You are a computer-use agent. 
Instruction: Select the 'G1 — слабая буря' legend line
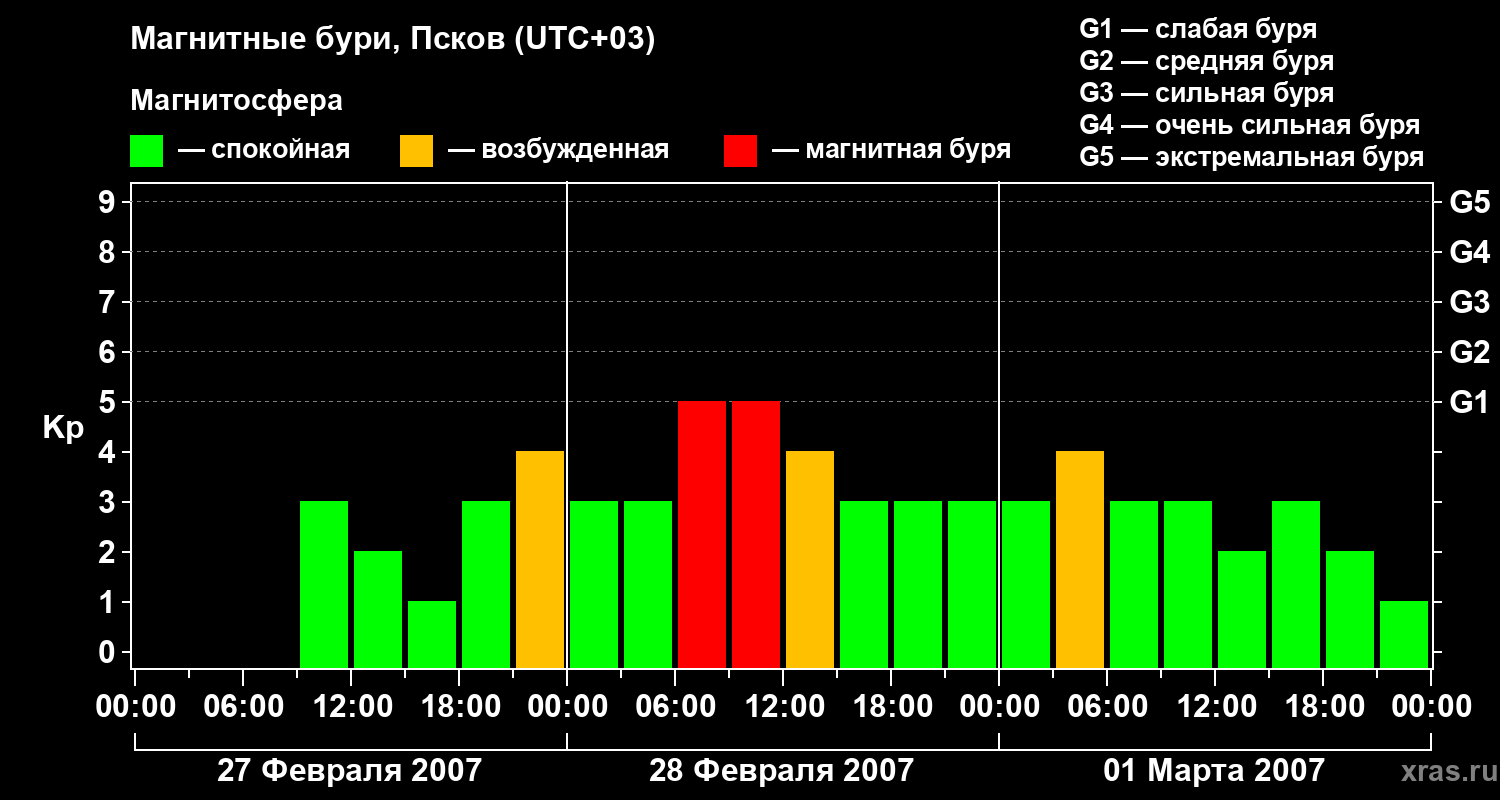click(x=1198, y=29)
